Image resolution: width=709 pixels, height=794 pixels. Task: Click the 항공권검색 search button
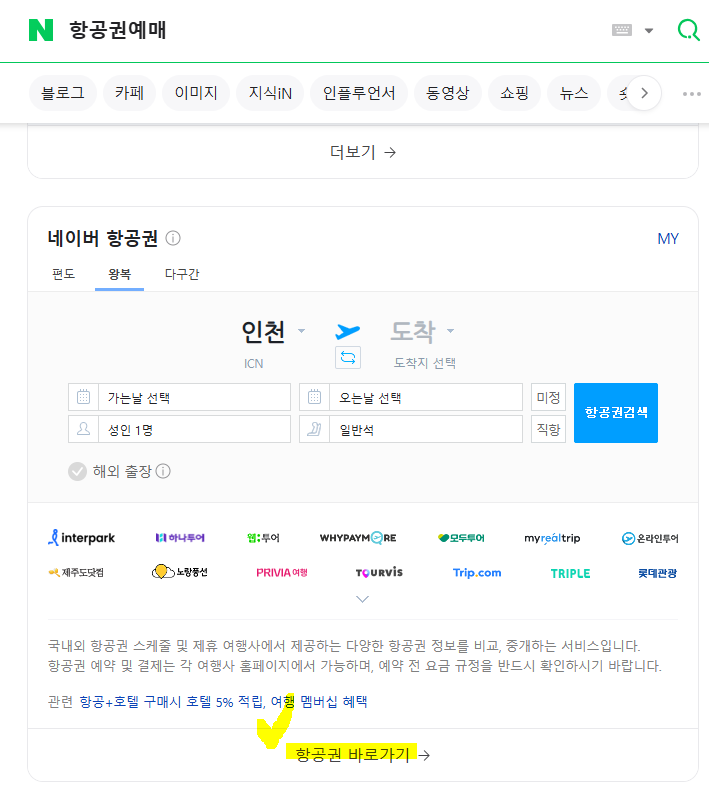click(x=616, y=413)
